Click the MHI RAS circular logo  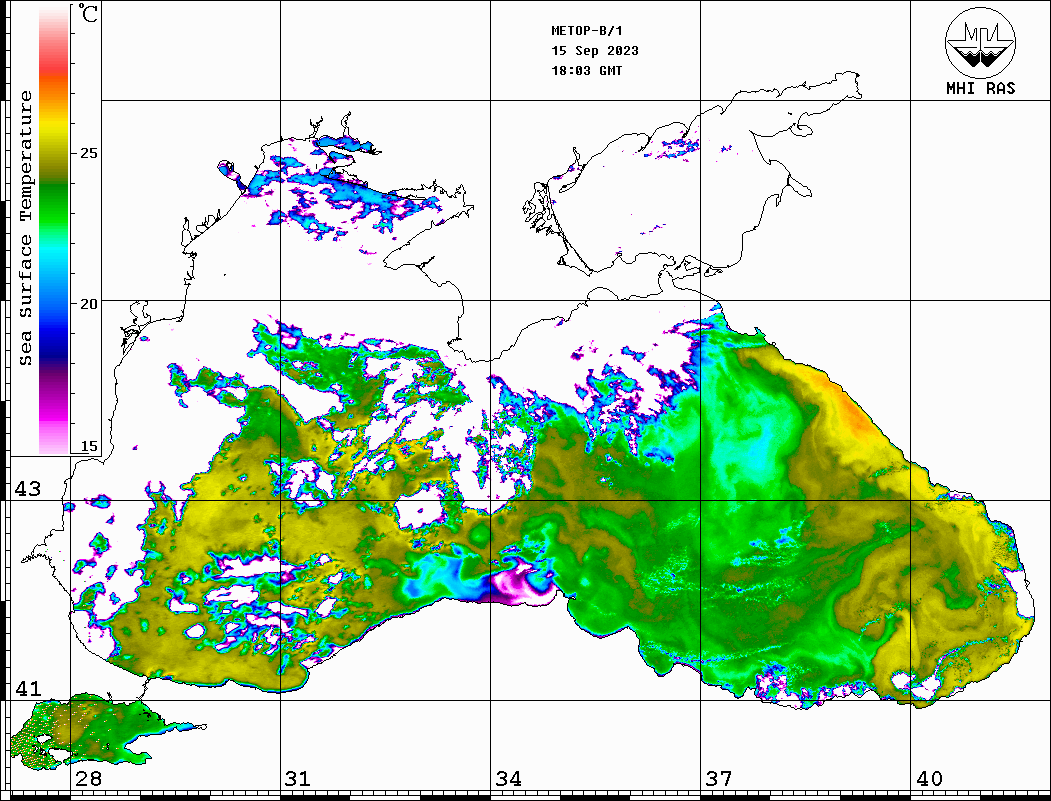click(980, 42)
